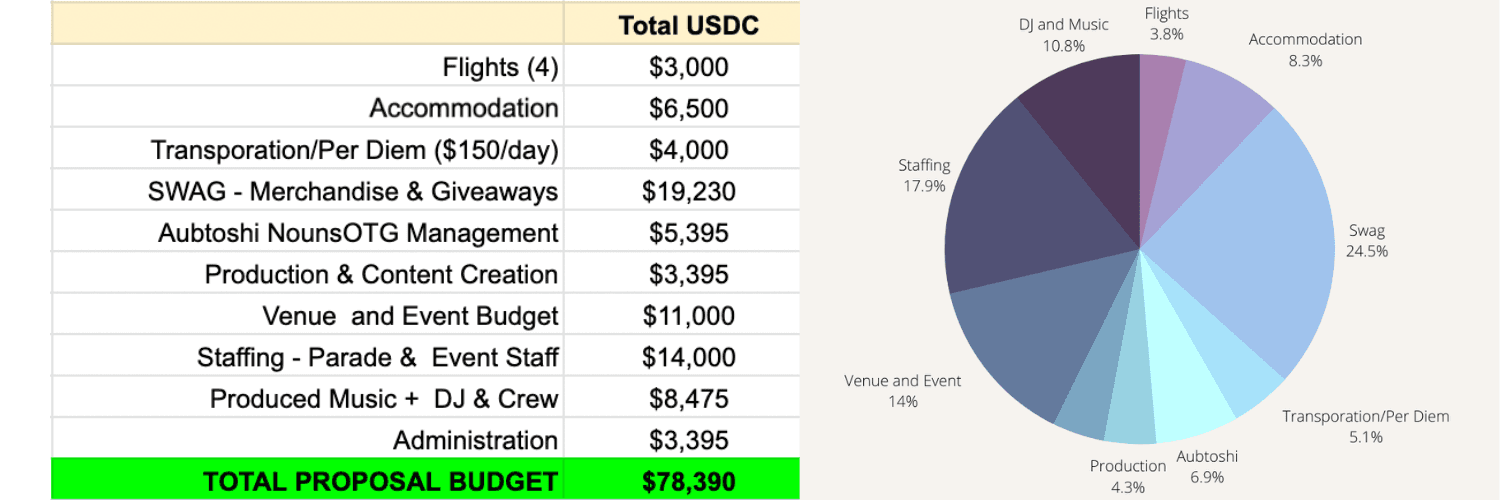The image size is (1500, 500).
Task: Click the Total USDC column header
Action: tap(688, 25)
